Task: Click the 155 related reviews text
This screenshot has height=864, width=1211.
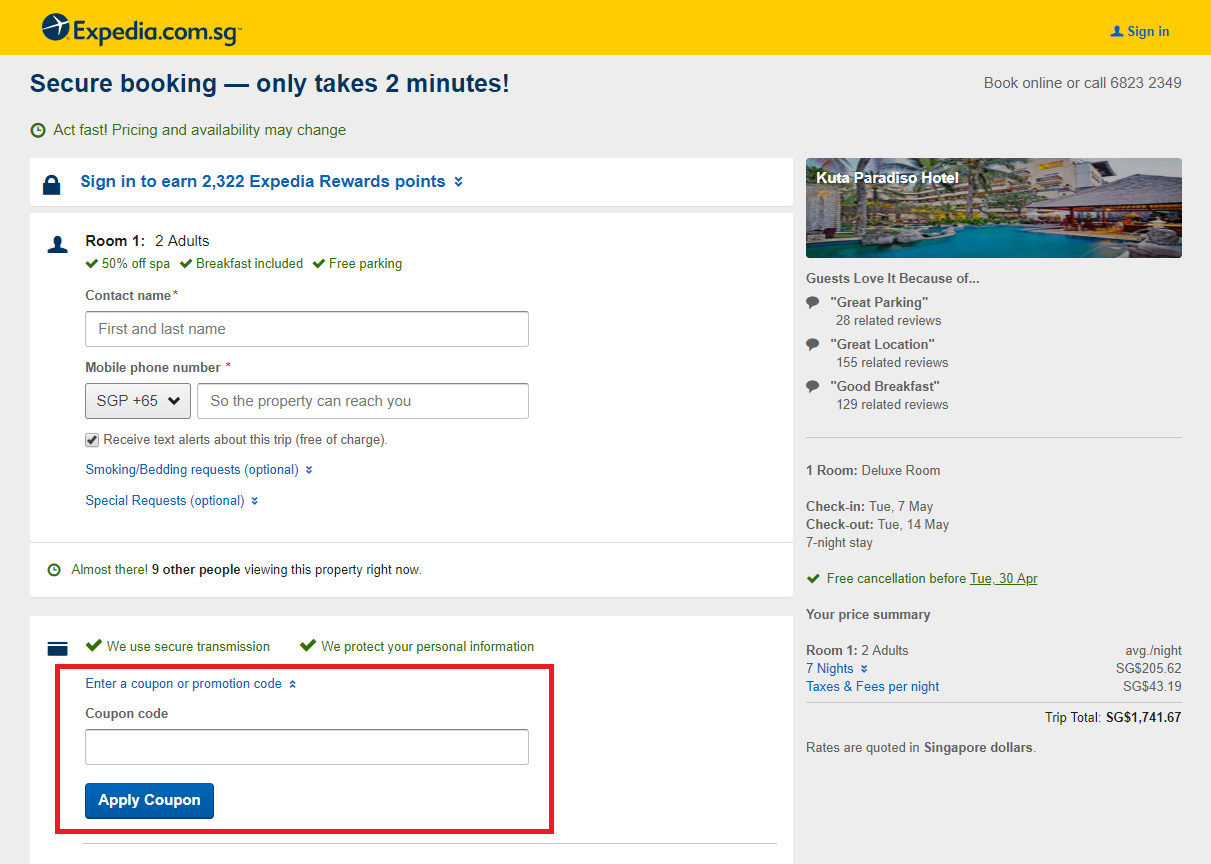Action: click(x=892, y=363)
